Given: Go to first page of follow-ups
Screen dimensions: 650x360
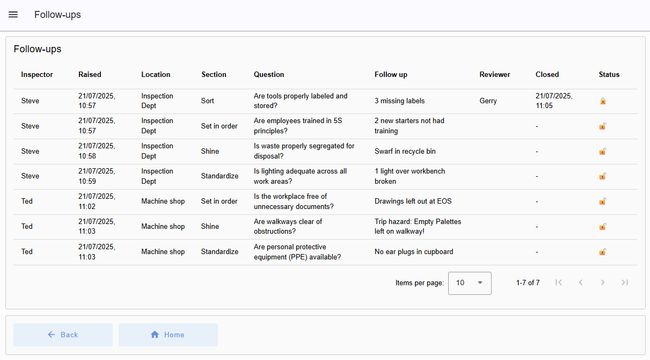Looking at the screenshot, I should point(558,282).
